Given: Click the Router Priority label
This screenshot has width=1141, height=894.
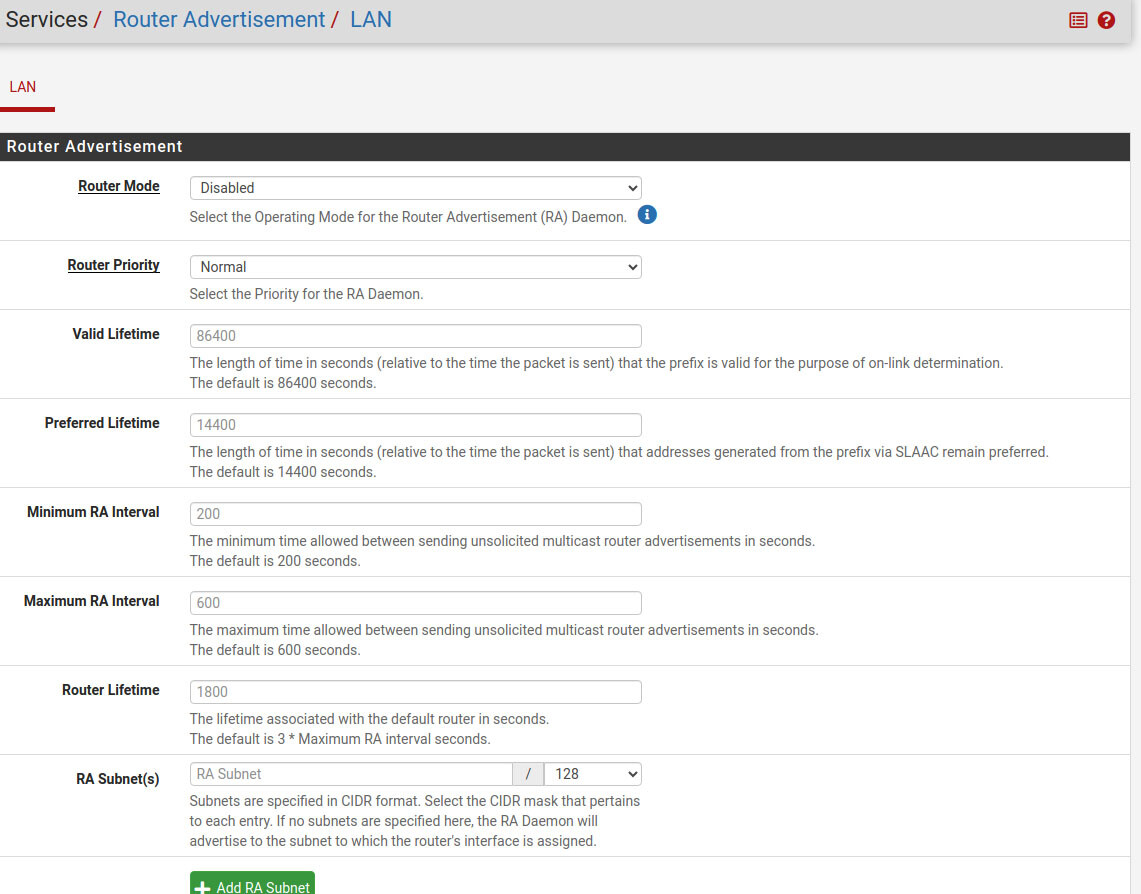Looking at the screenshot, I should pos(114,266).
